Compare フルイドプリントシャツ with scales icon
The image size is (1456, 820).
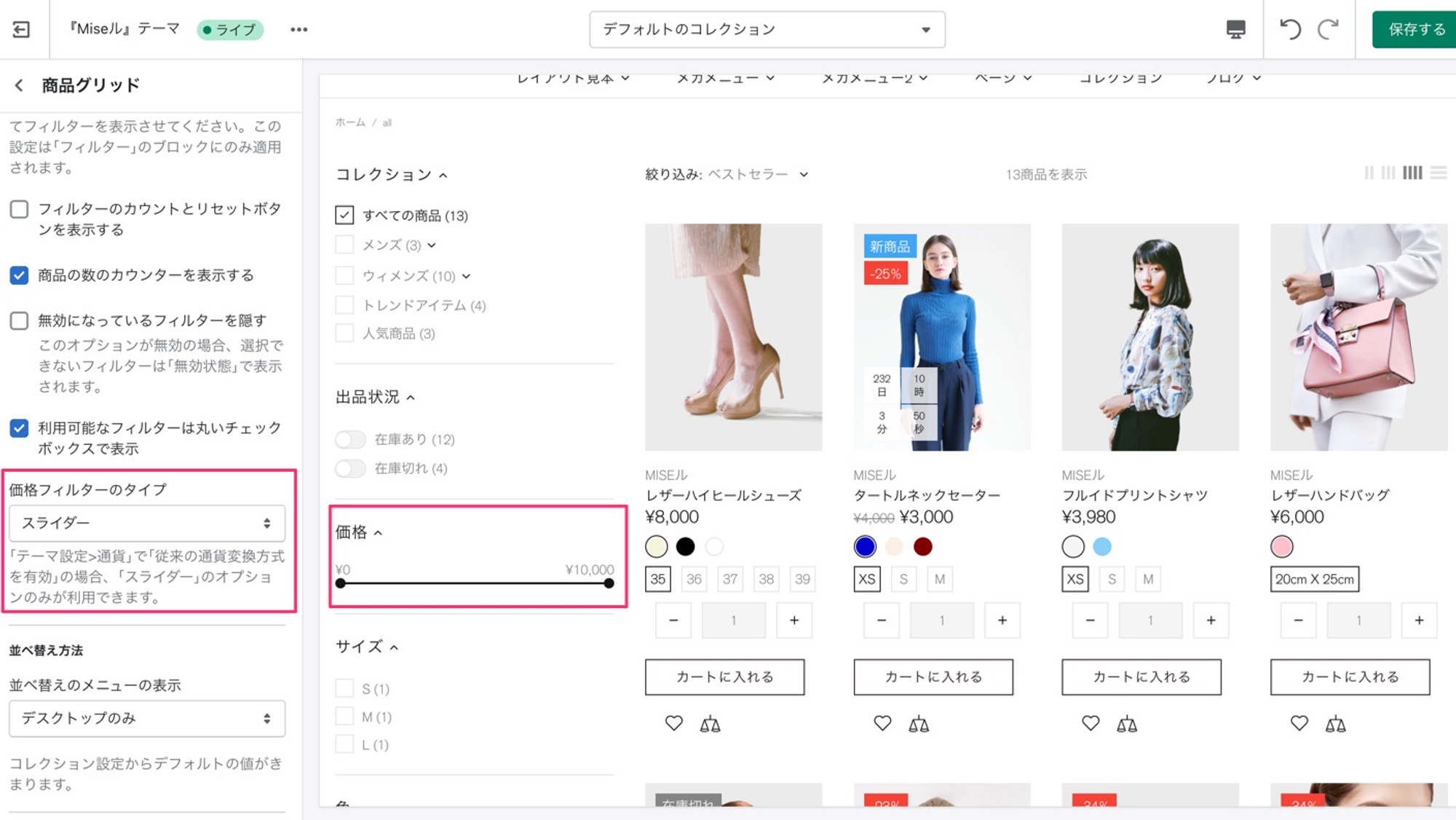[1127, 724]
